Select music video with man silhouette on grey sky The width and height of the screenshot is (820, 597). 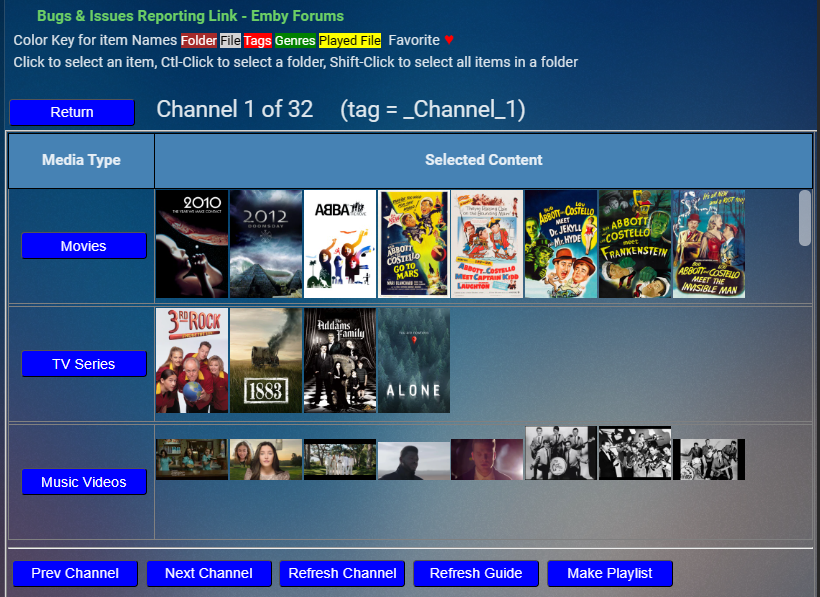coord(414,461)
